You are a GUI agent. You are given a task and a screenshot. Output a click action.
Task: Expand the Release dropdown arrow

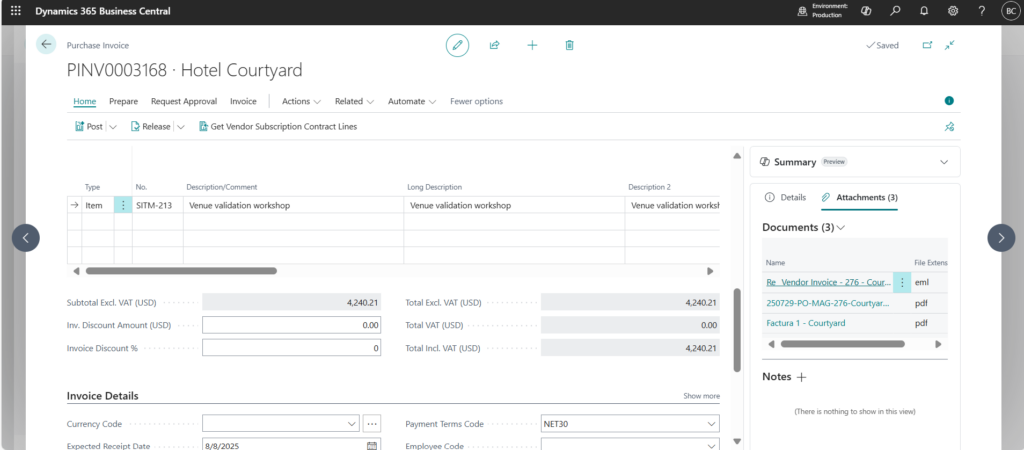181,127
